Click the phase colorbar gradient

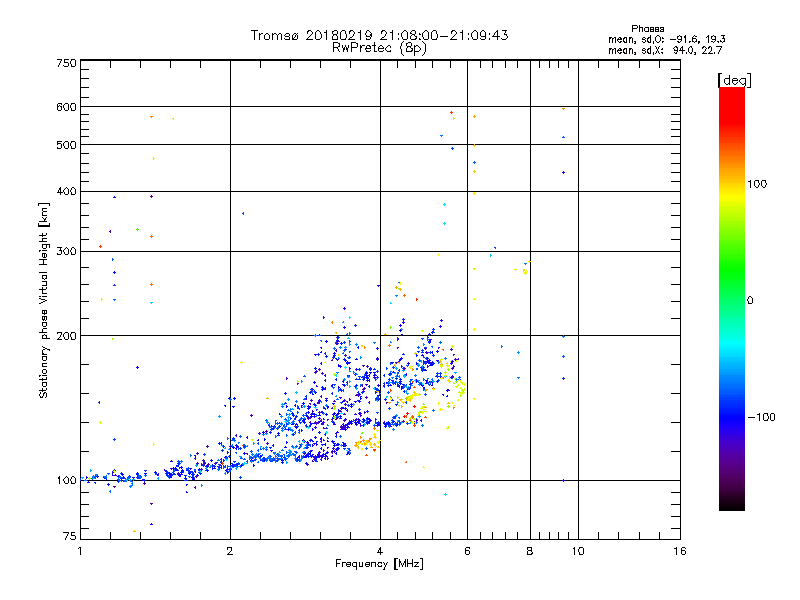pyautogui.click(x=732, y=298)
